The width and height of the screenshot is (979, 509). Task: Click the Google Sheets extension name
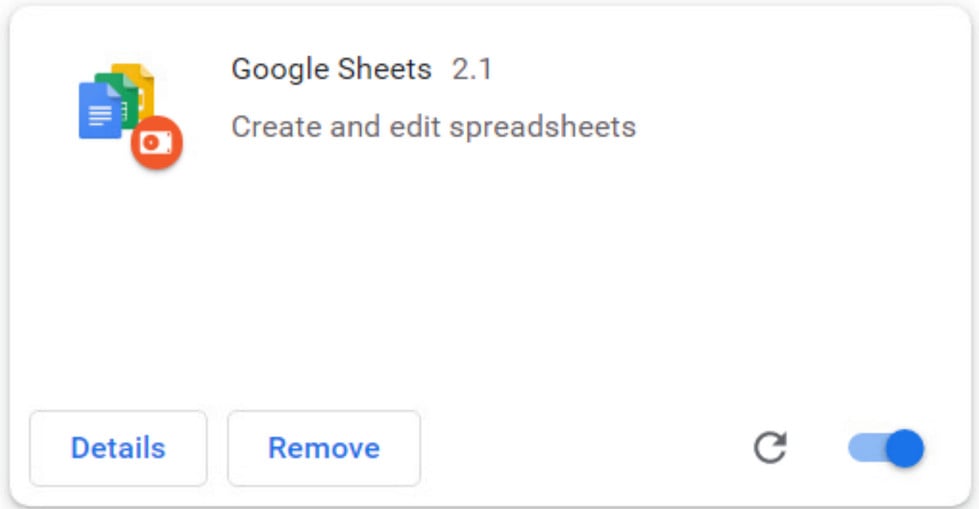pyautogui.click(x=331, y=70)
